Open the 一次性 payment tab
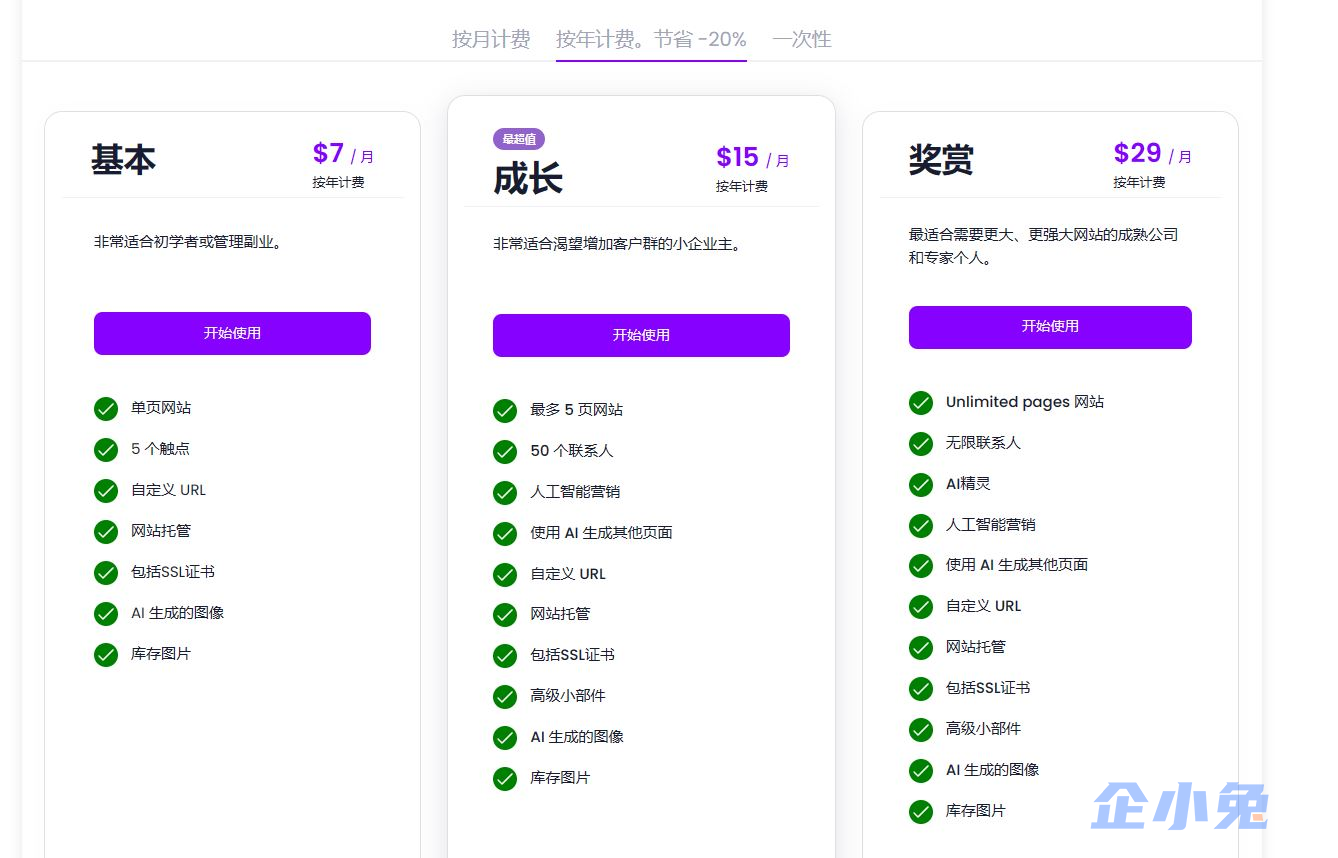Screen dimensions: 1338x858 [x=801, y=39]
